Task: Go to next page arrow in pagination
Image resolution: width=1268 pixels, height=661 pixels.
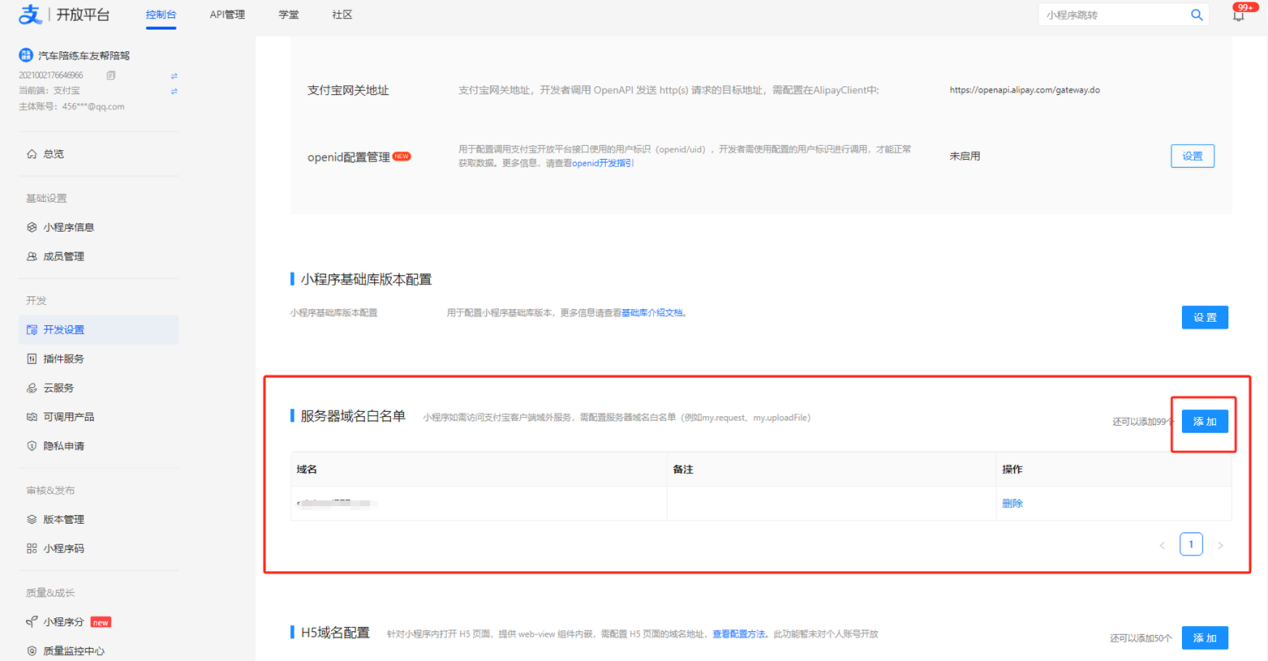Action: (1220, 545)
